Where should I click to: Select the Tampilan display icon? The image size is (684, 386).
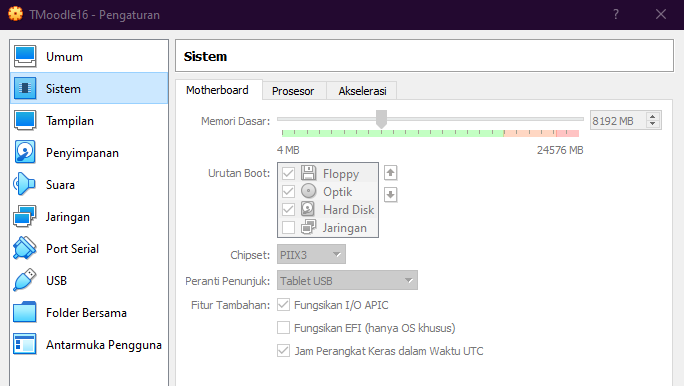point(24,121)
